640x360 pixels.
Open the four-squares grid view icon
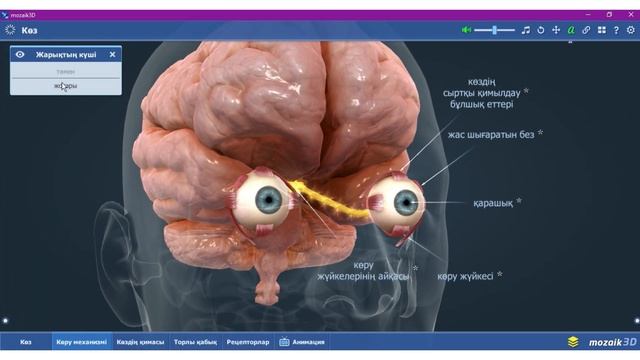tap(602, 30)
